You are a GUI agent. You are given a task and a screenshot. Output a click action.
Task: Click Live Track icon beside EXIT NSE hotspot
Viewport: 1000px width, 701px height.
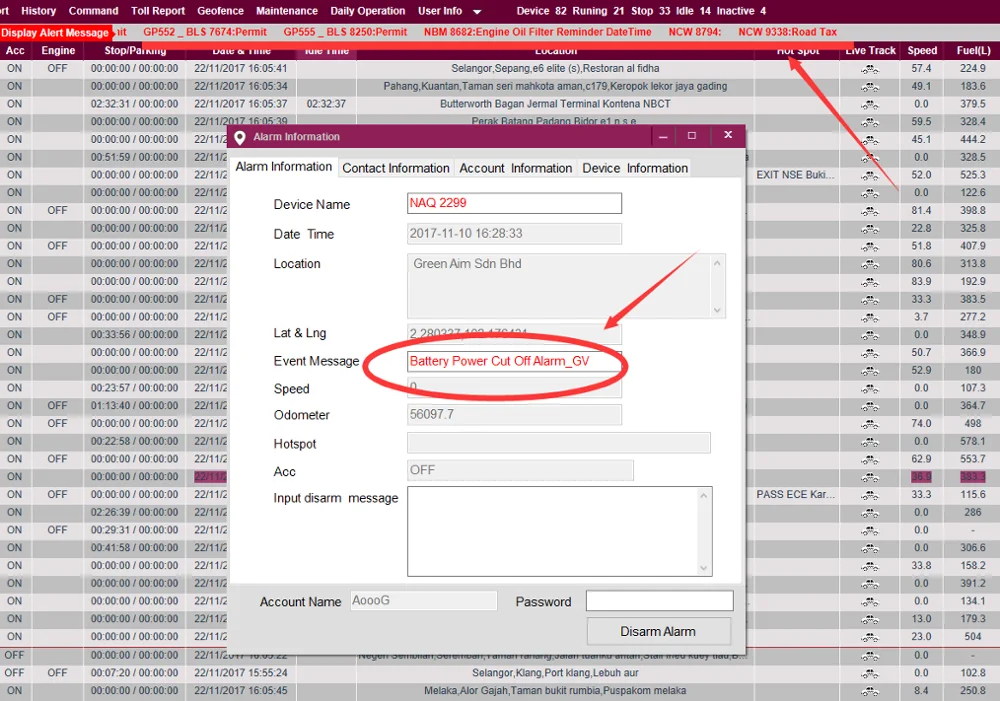click(x=870, y=175)
